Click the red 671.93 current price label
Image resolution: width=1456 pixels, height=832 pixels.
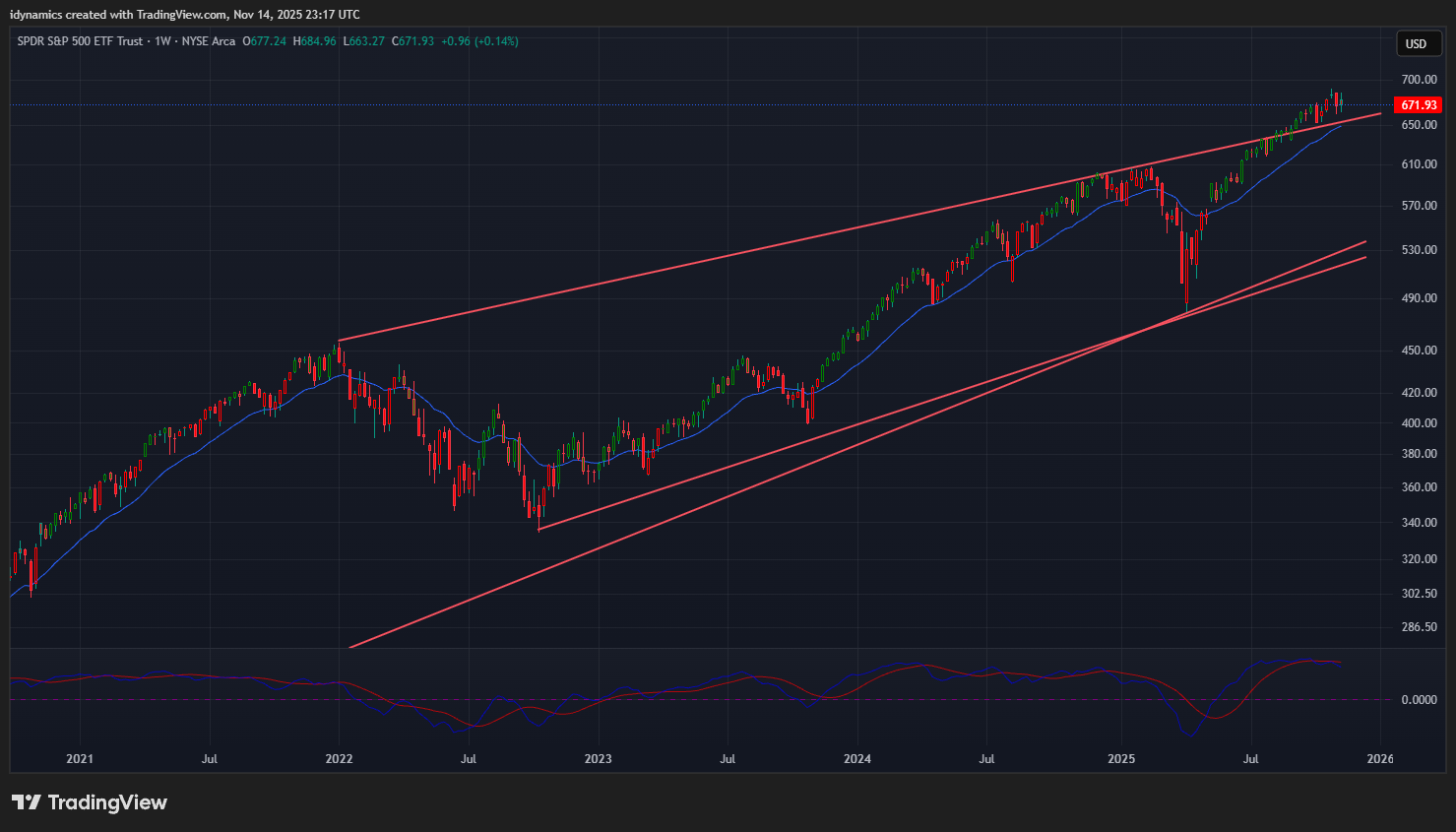pyautogui.click(x=1419, y=105)
